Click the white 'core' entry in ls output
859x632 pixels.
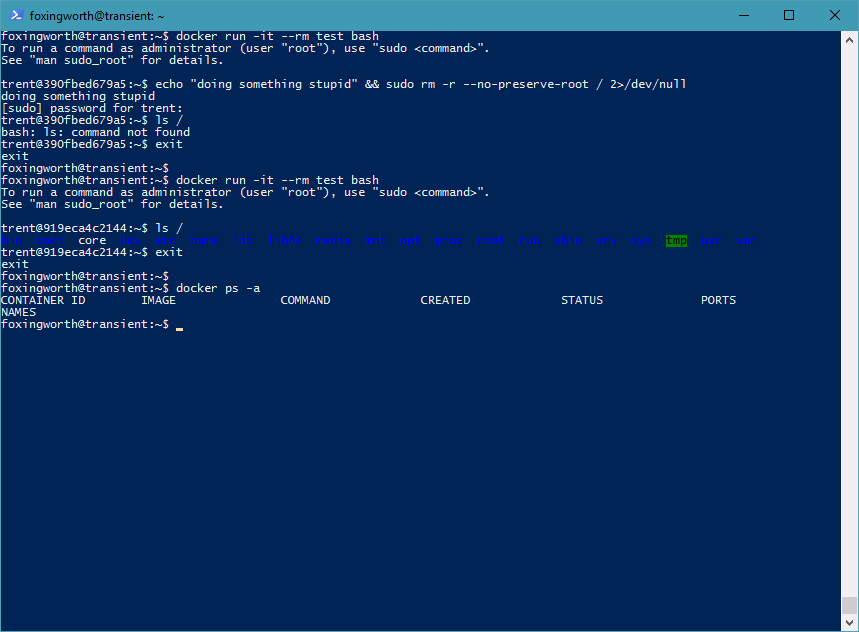pos(92,240)
